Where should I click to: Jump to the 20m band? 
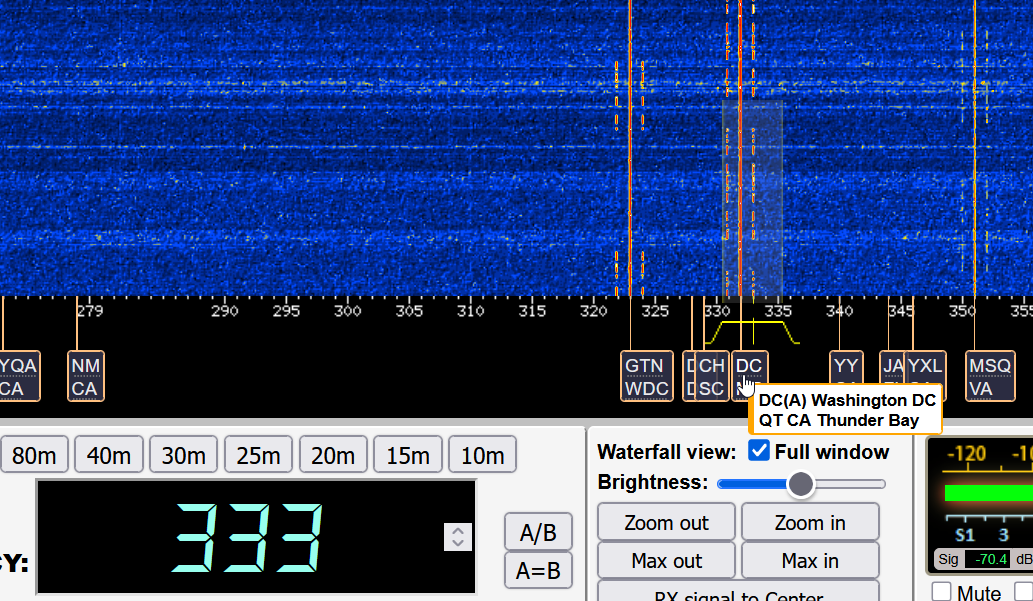click(333, 456)
